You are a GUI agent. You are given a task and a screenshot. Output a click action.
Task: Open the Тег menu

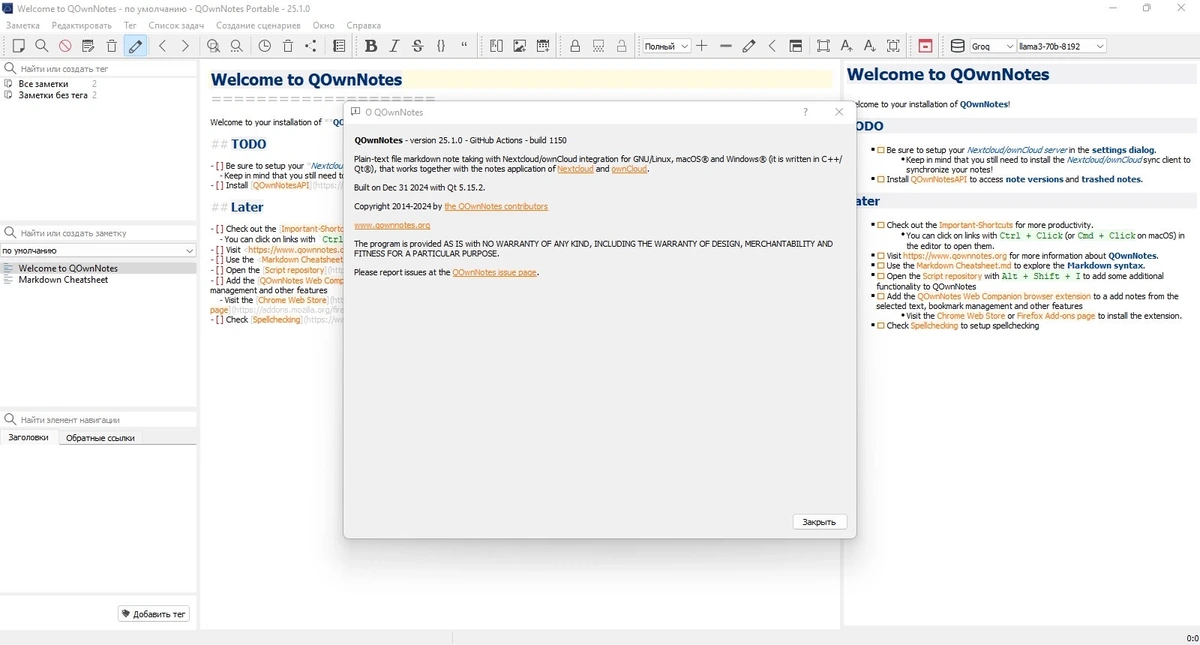130,25
